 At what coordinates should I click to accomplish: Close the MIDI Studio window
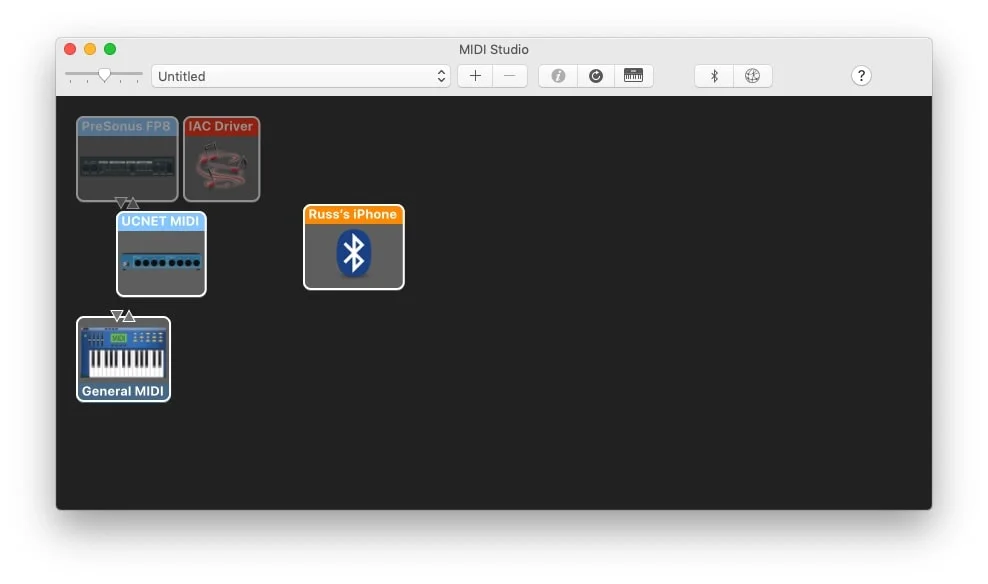pos(70,49)
